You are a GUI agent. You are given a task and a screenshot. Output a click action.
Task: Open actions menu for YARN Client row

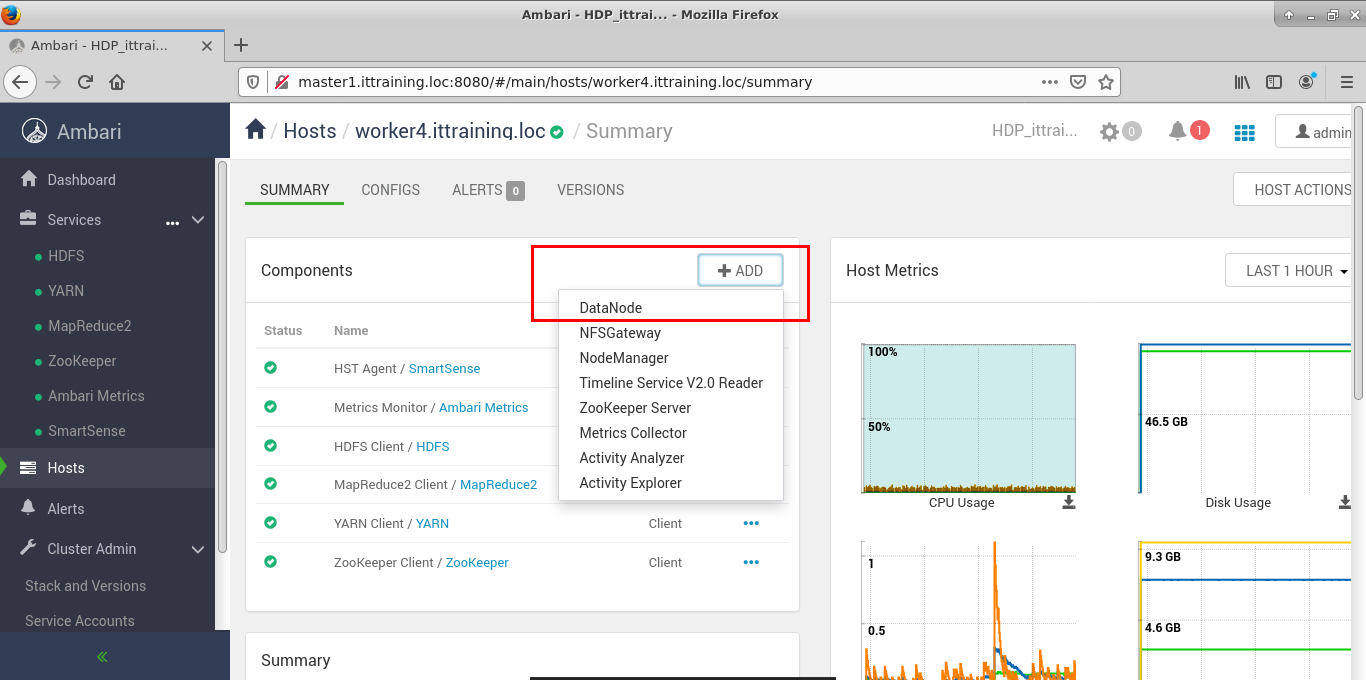(751, 523)
